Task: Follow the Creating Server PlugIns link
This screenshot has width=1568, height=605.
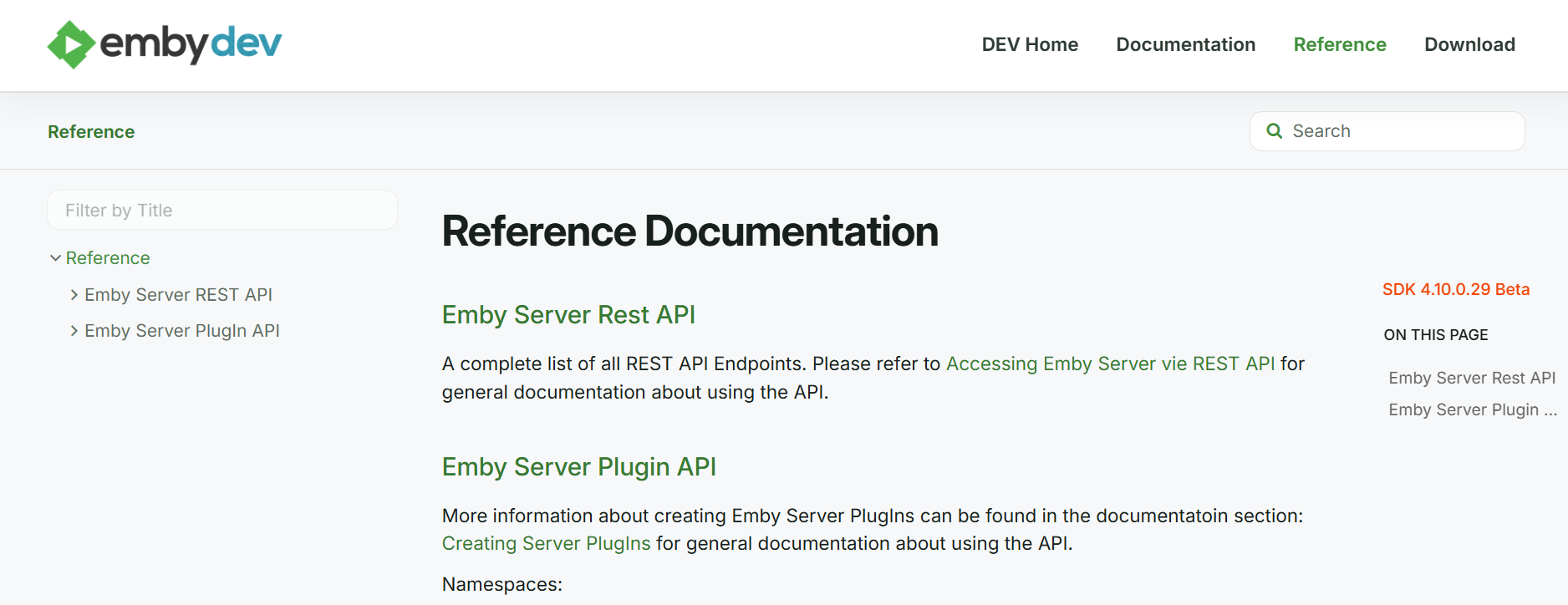Action: click(x=546, y=543)
